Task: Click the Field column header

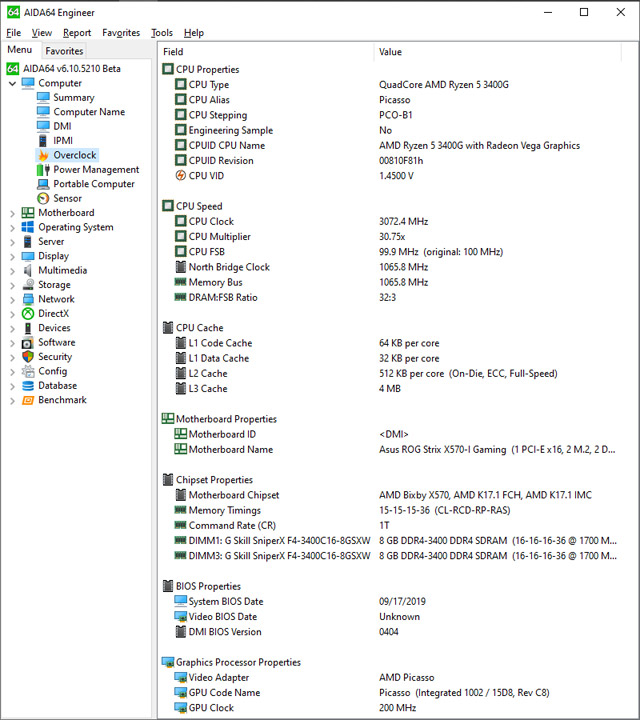Action: coord(266,52)
